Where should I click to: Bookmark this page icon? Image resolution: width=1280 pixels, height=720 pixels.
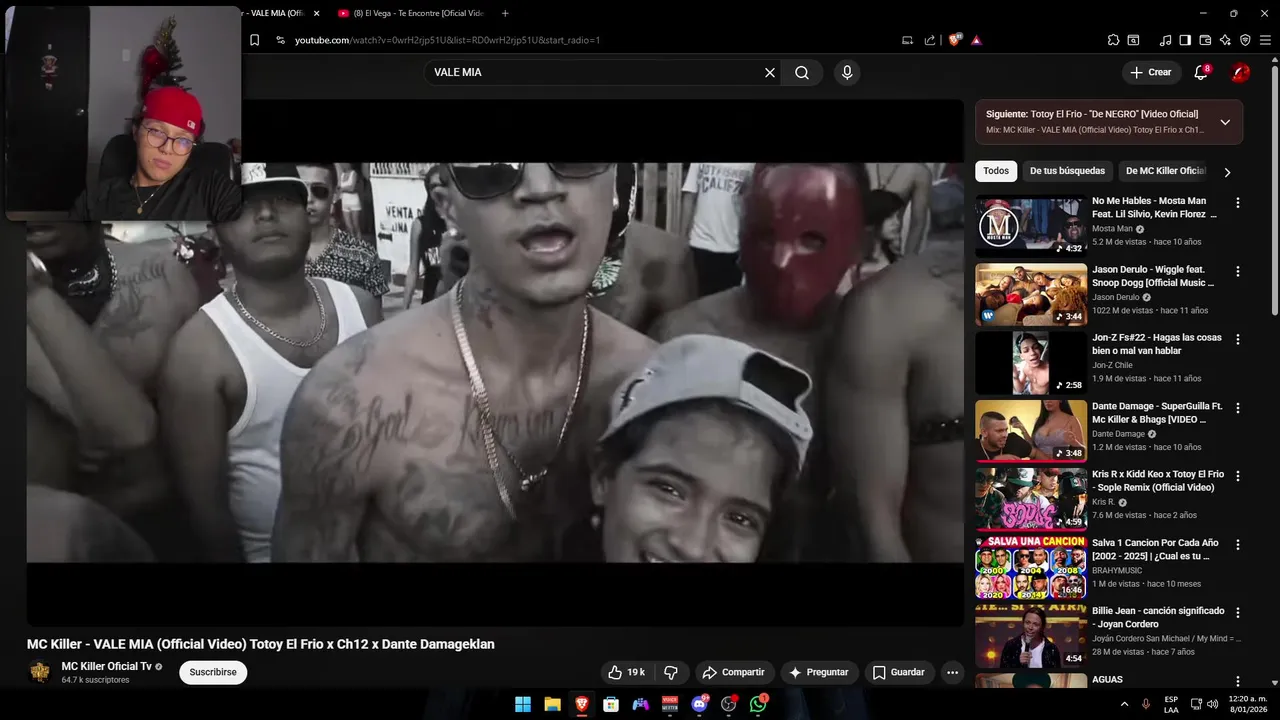(x=254, y=40)
